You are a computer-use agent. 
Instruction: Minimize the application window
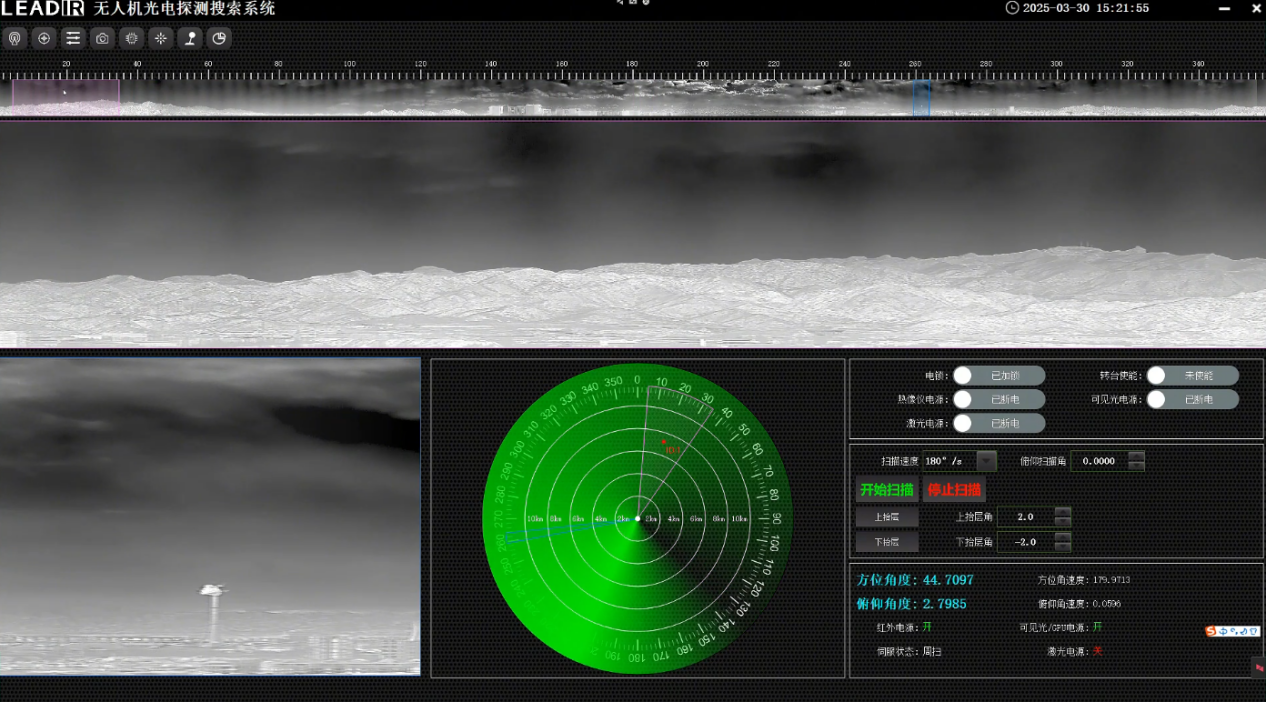click(1225, 8)
